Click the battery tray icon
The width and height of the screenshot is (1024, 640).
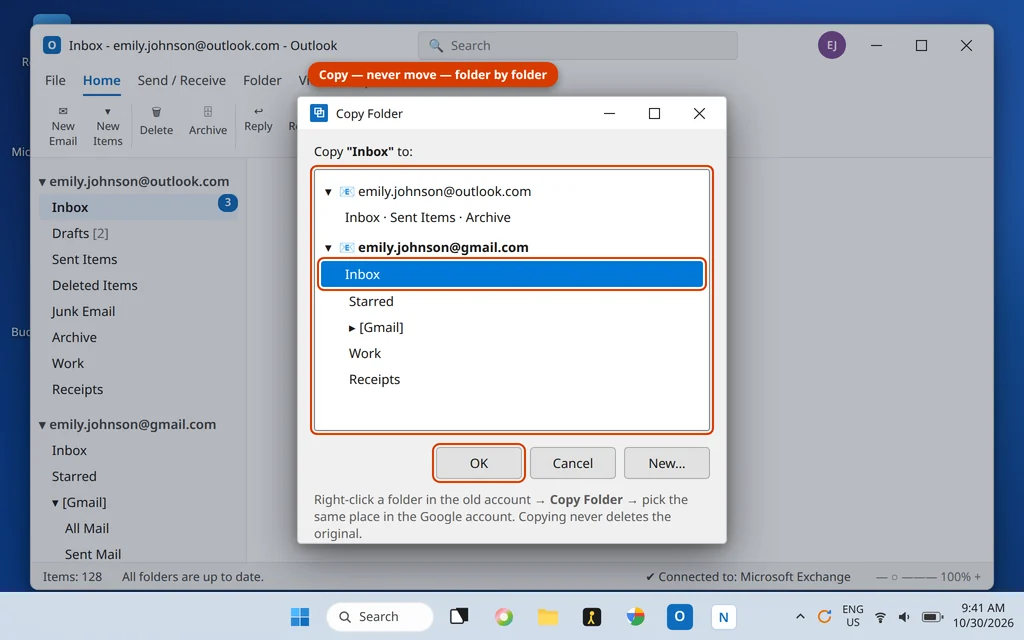932,617
